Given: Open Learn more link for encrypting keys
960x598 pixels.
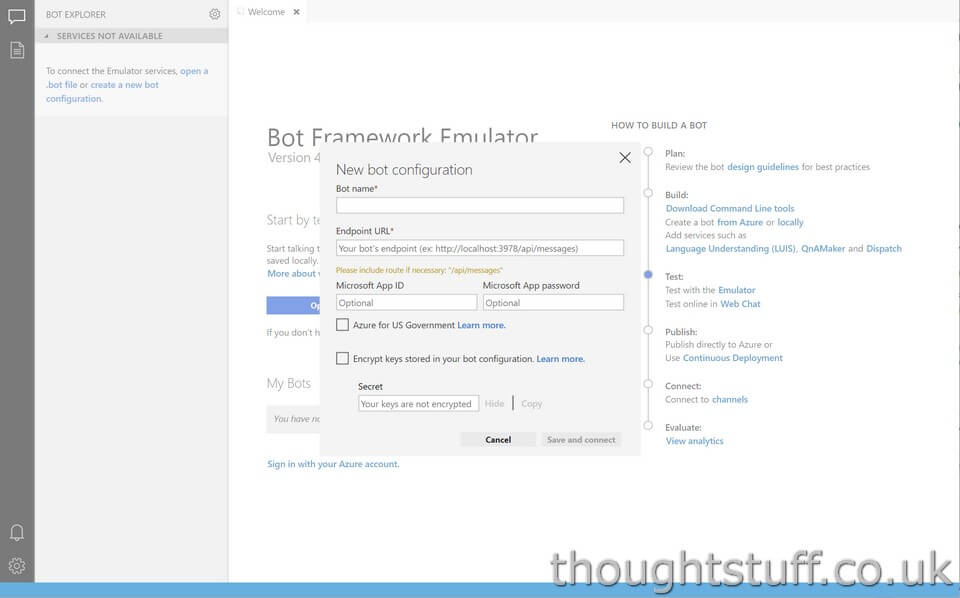Looking at the screenshot, I should coord(560,359).
